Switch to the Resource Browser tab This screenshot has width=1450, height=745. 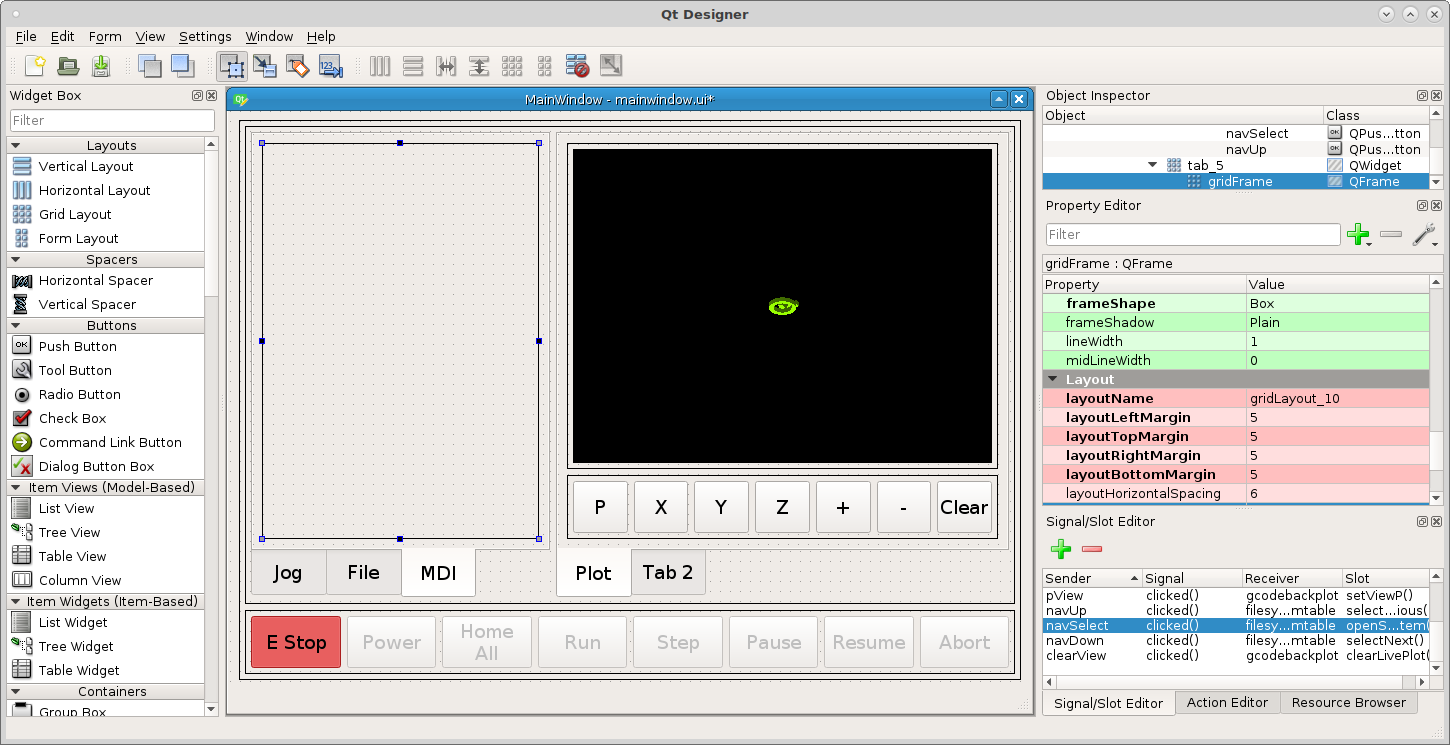(x=1348, y=703)
